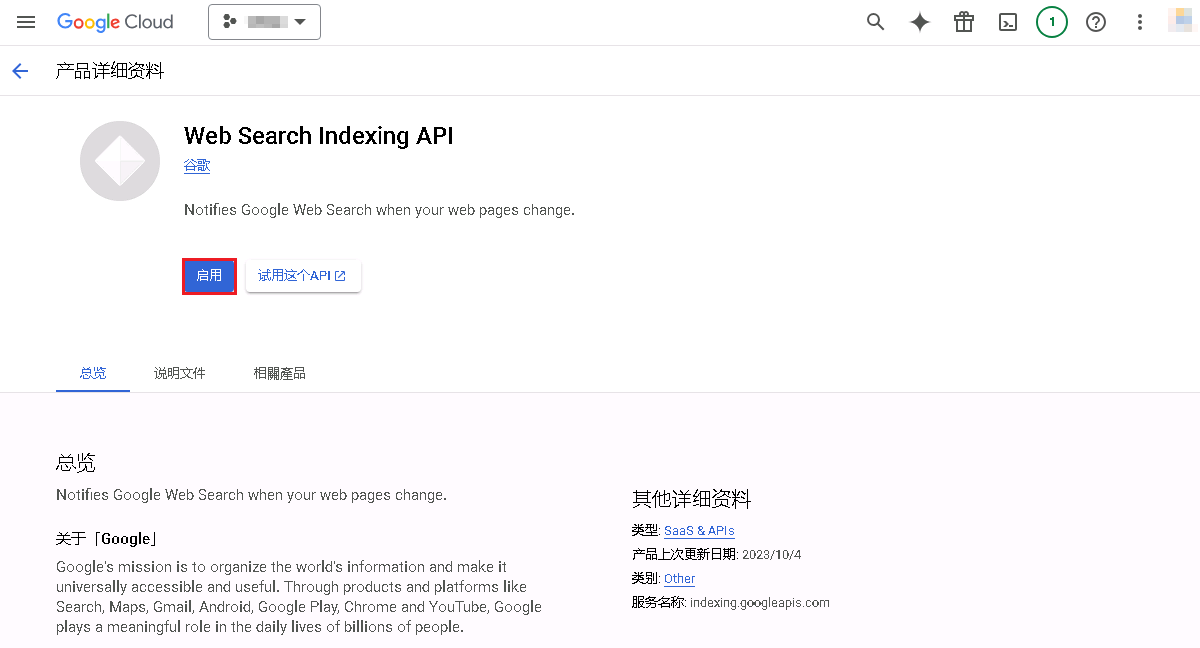Open the Other category link

(679, 579)
